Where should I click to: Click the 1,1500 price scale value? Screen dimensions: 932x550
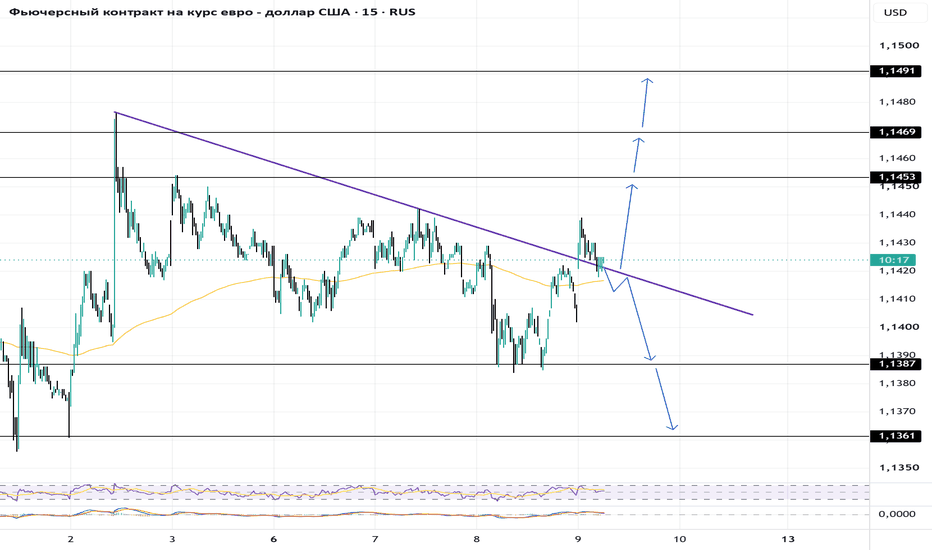click(x=899, y=45)
